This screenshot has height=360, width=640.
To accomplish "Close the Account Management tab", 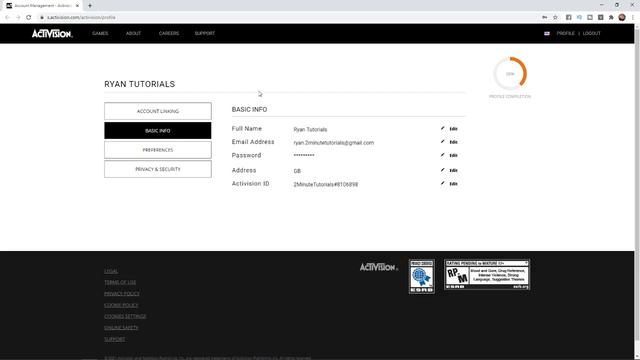I will point(77,6).
